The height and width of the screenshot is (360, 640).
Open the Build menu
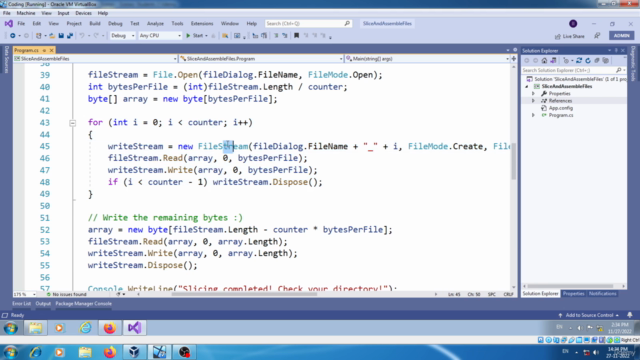(x=95, y=24)
